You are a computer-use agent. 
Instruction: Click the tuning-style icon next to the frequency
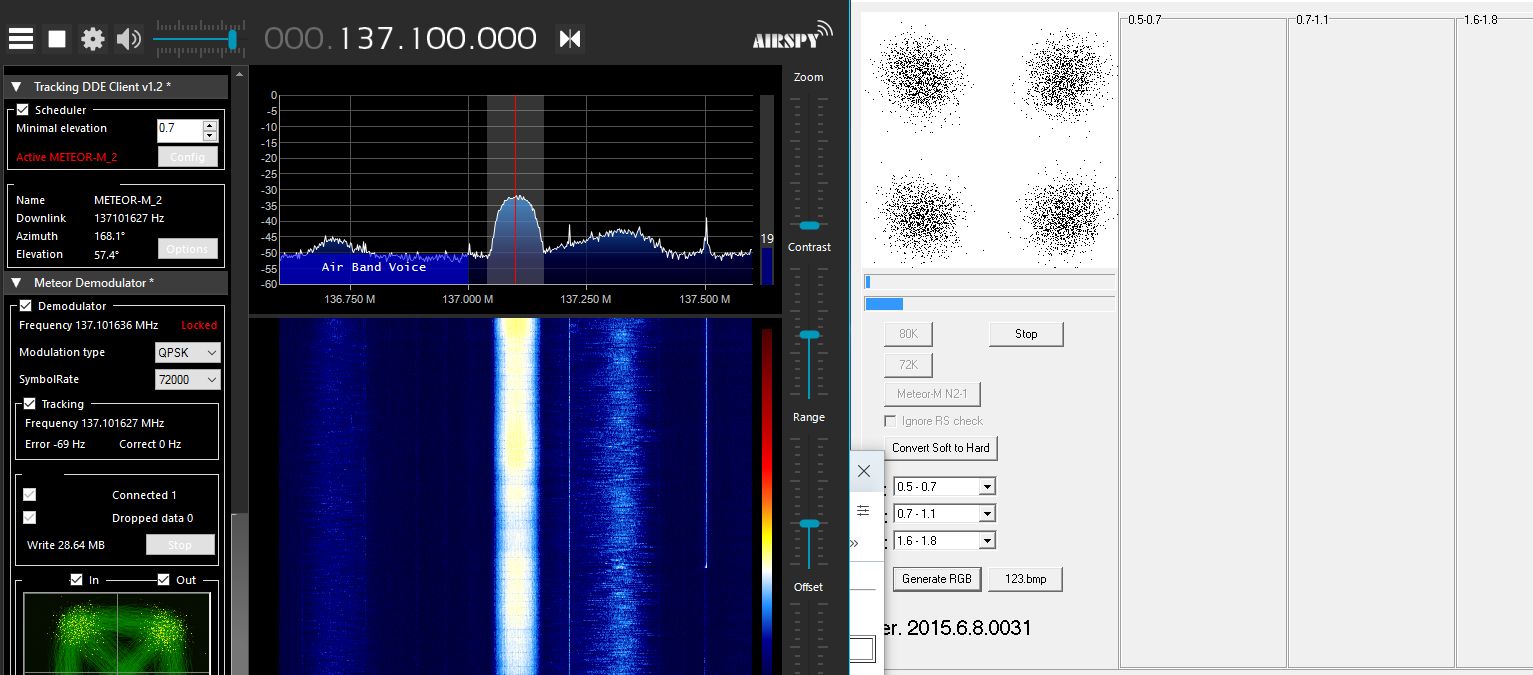(570, 39)
